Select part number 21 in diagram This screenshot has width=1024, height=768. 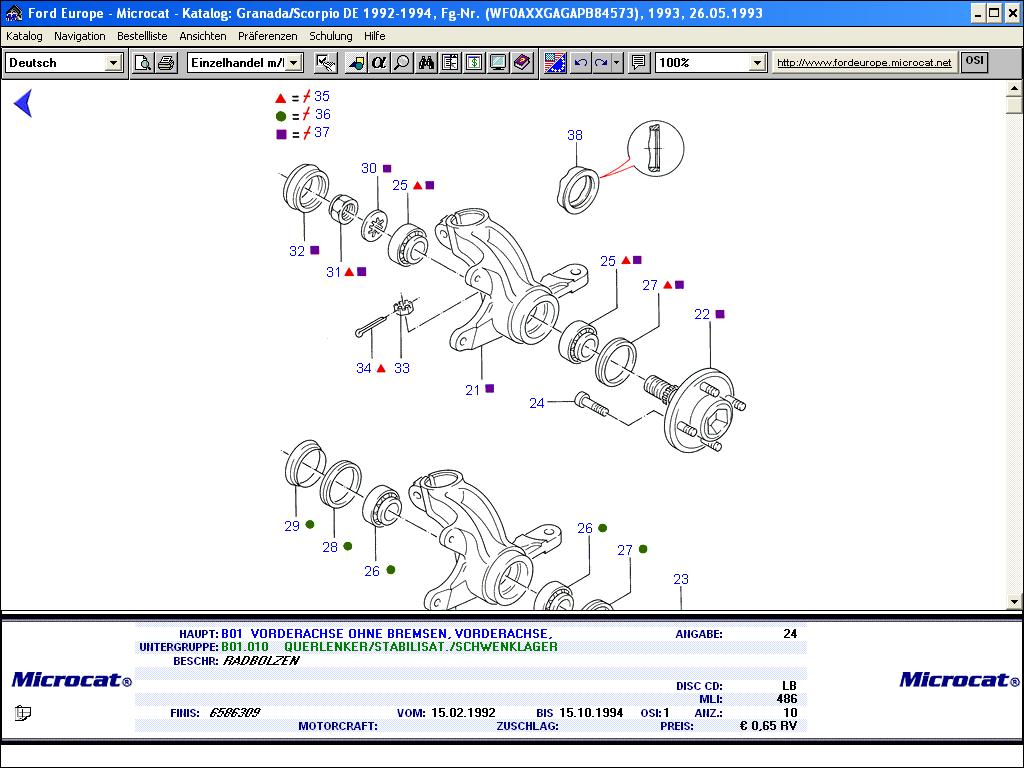tap(473, 391)
